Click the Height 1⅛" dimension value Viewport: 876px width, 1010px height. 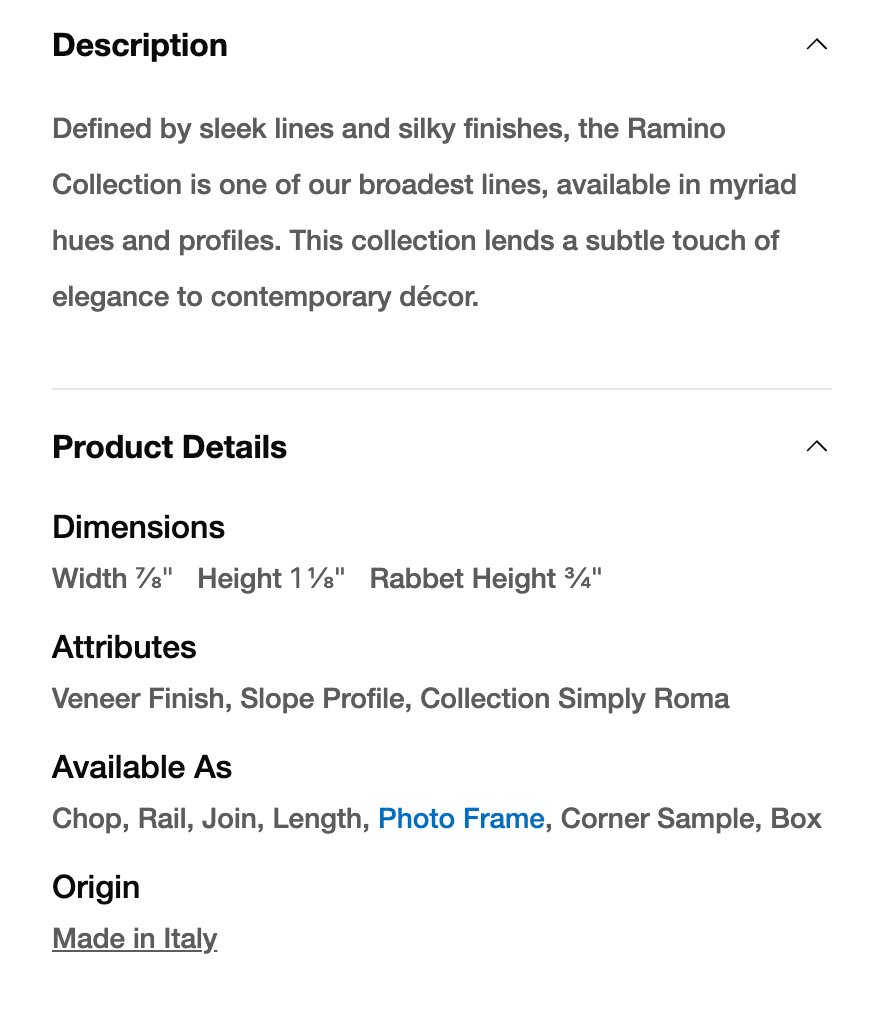click(271, 579)
